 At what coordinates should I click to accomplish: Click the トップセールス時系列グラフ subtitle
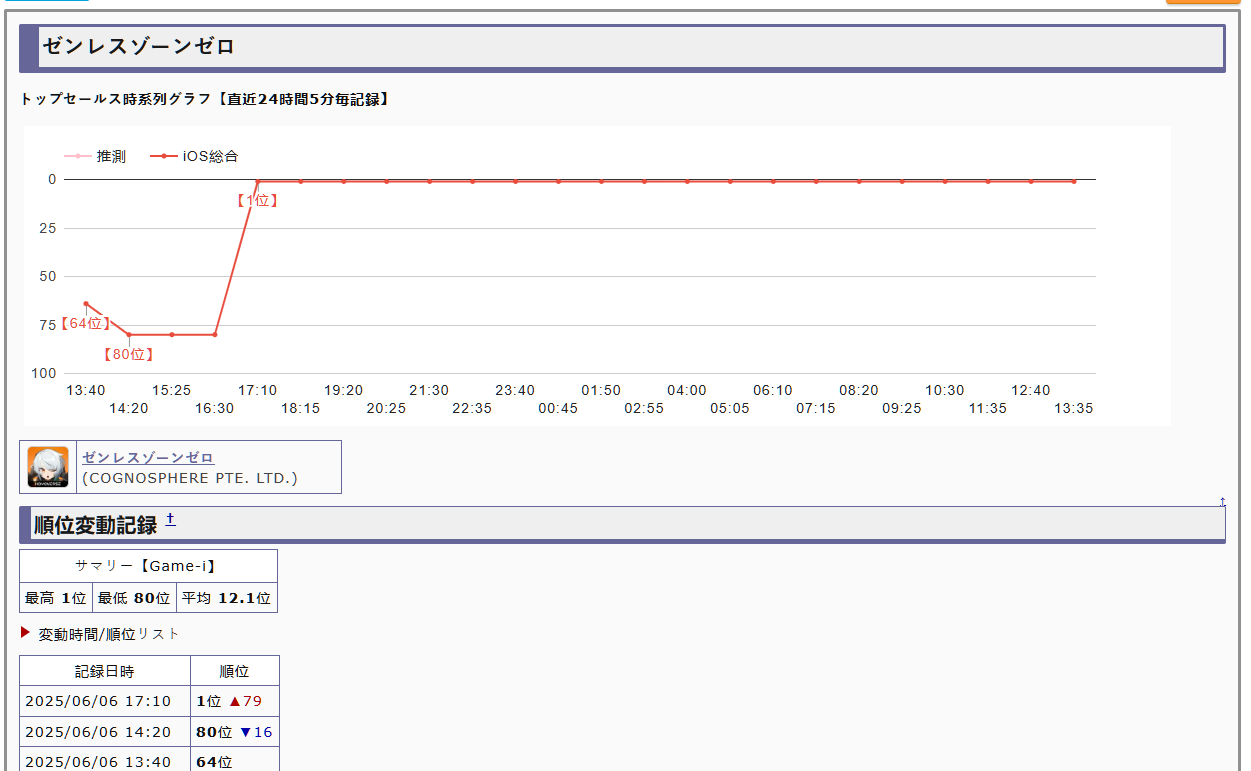205,99
